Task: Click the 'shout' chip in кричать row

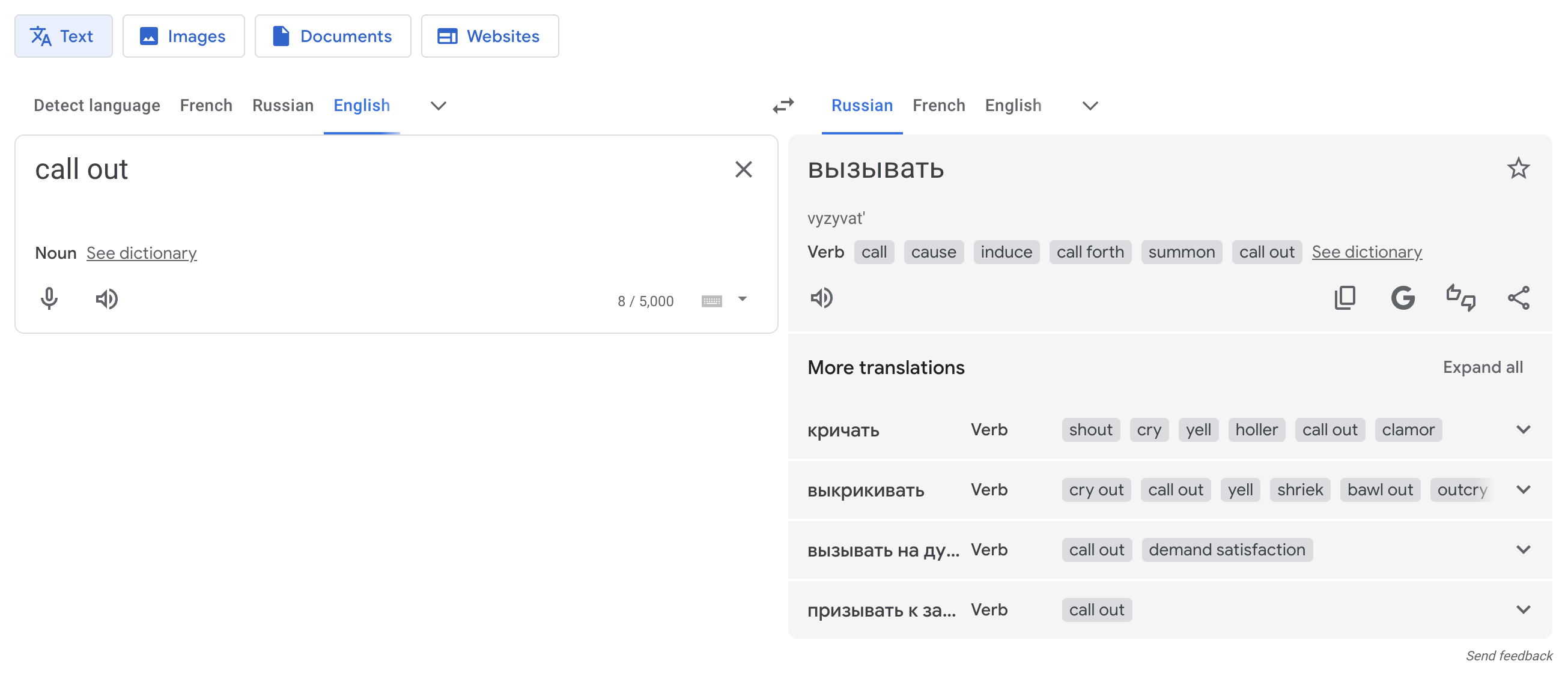Action: 1090,429
